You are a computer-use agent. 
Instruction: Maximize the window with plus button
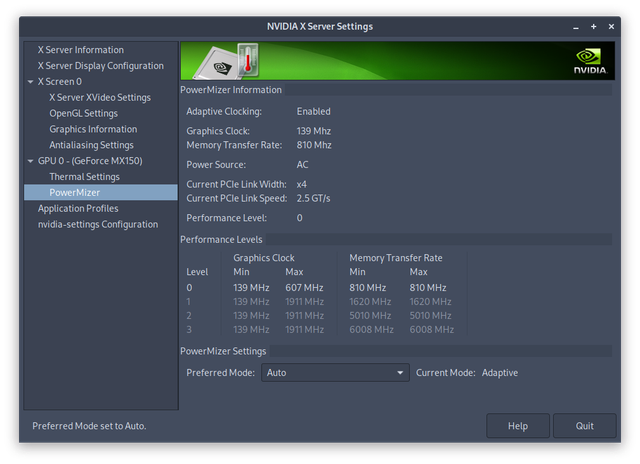click(593, 27)
